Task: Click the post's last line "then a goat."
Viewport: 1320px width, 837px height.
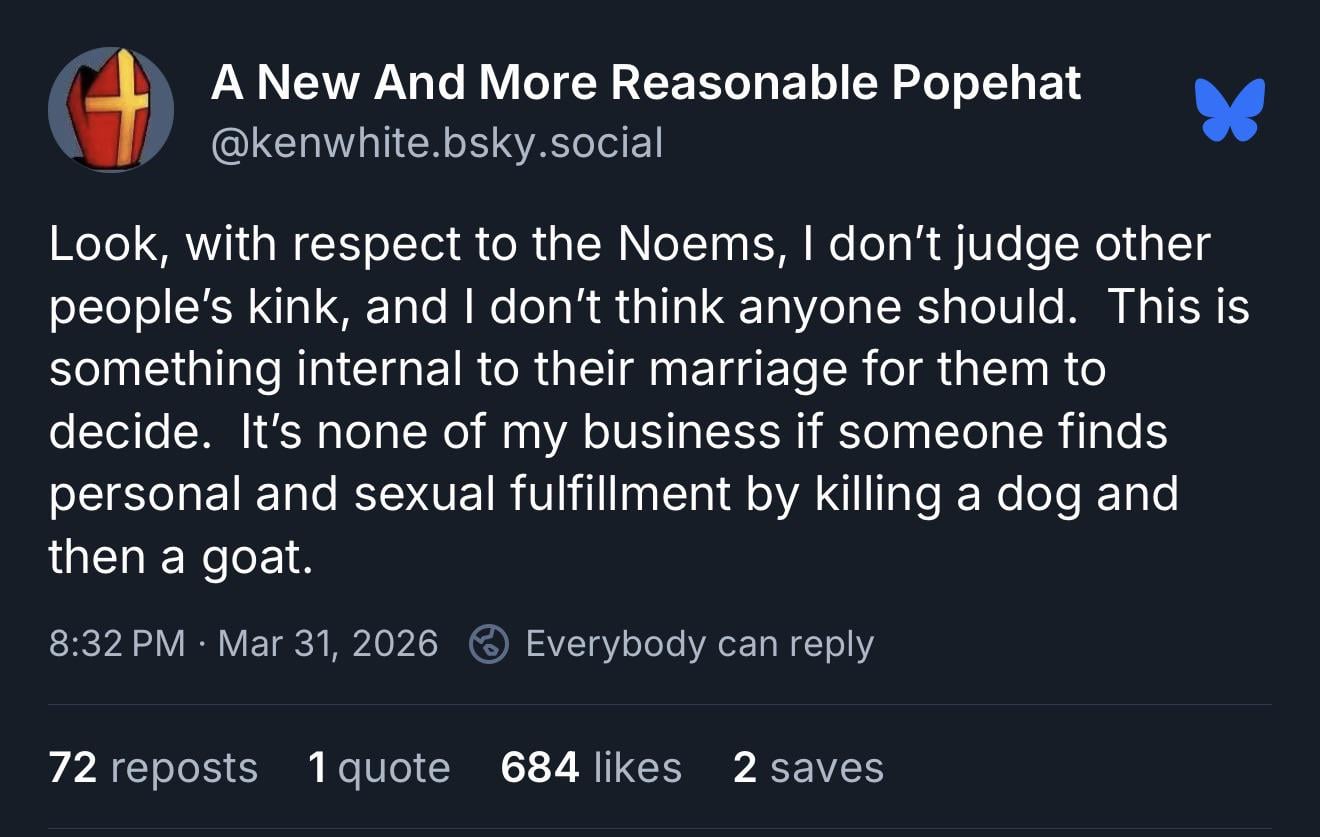Action: coord(181,557)
